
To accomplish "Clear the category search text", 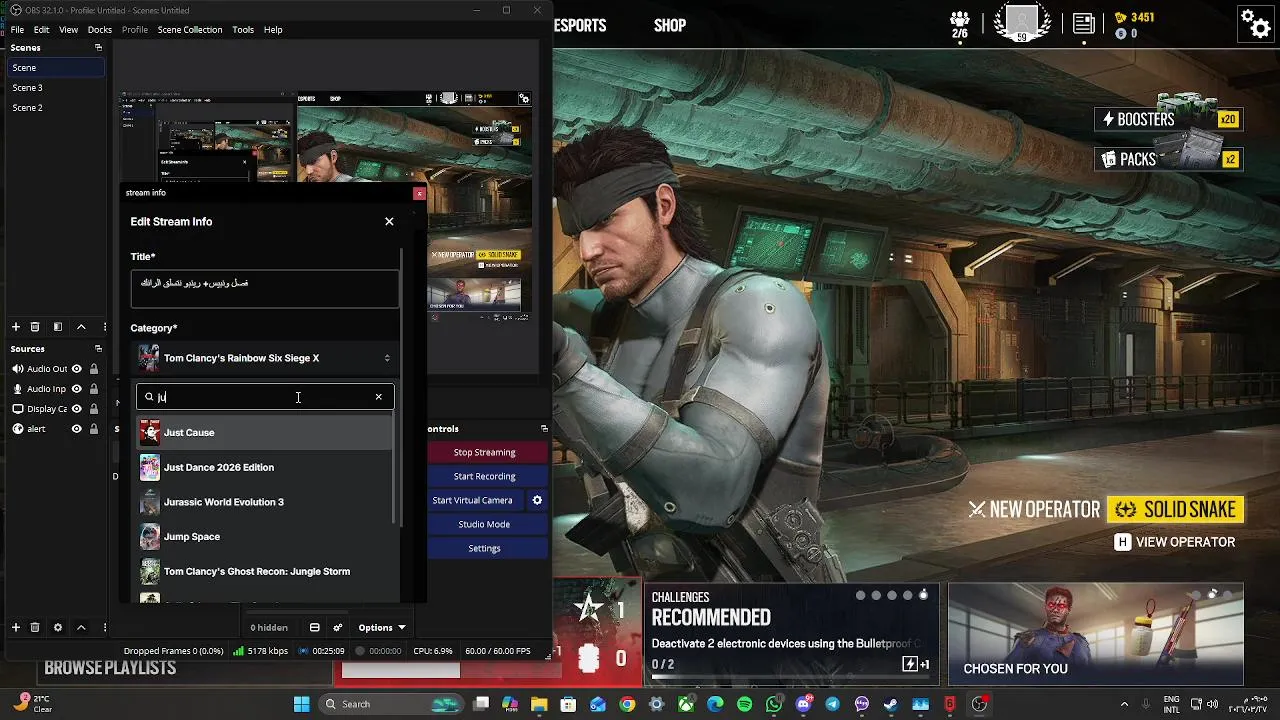I will (x=378, y=397).
